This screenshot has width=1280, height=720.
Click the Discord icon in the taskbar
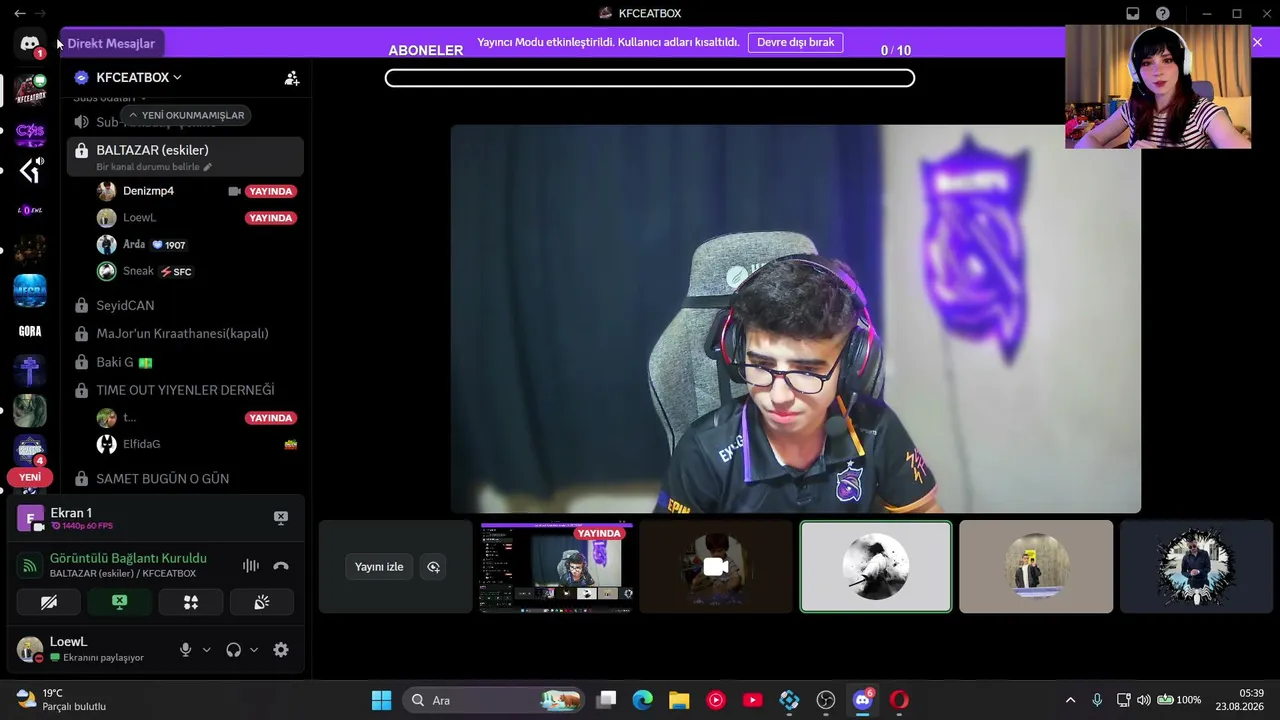(863, 700)
